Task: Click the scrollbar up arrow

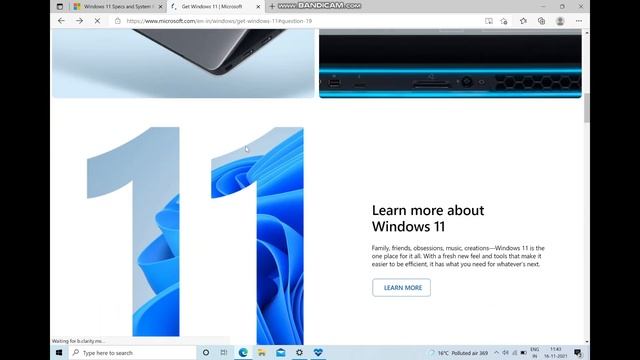Action: (x=587, y=32)
